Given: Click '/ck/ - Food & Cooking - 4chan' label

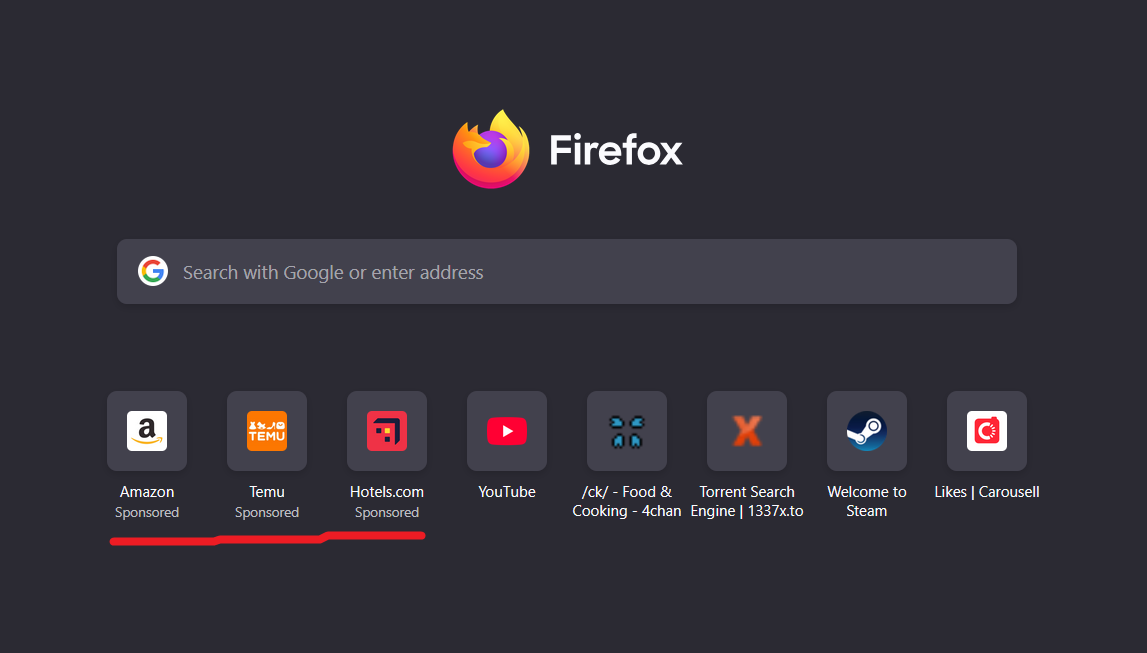Looking at the screenshot, I should coord(627,501).
